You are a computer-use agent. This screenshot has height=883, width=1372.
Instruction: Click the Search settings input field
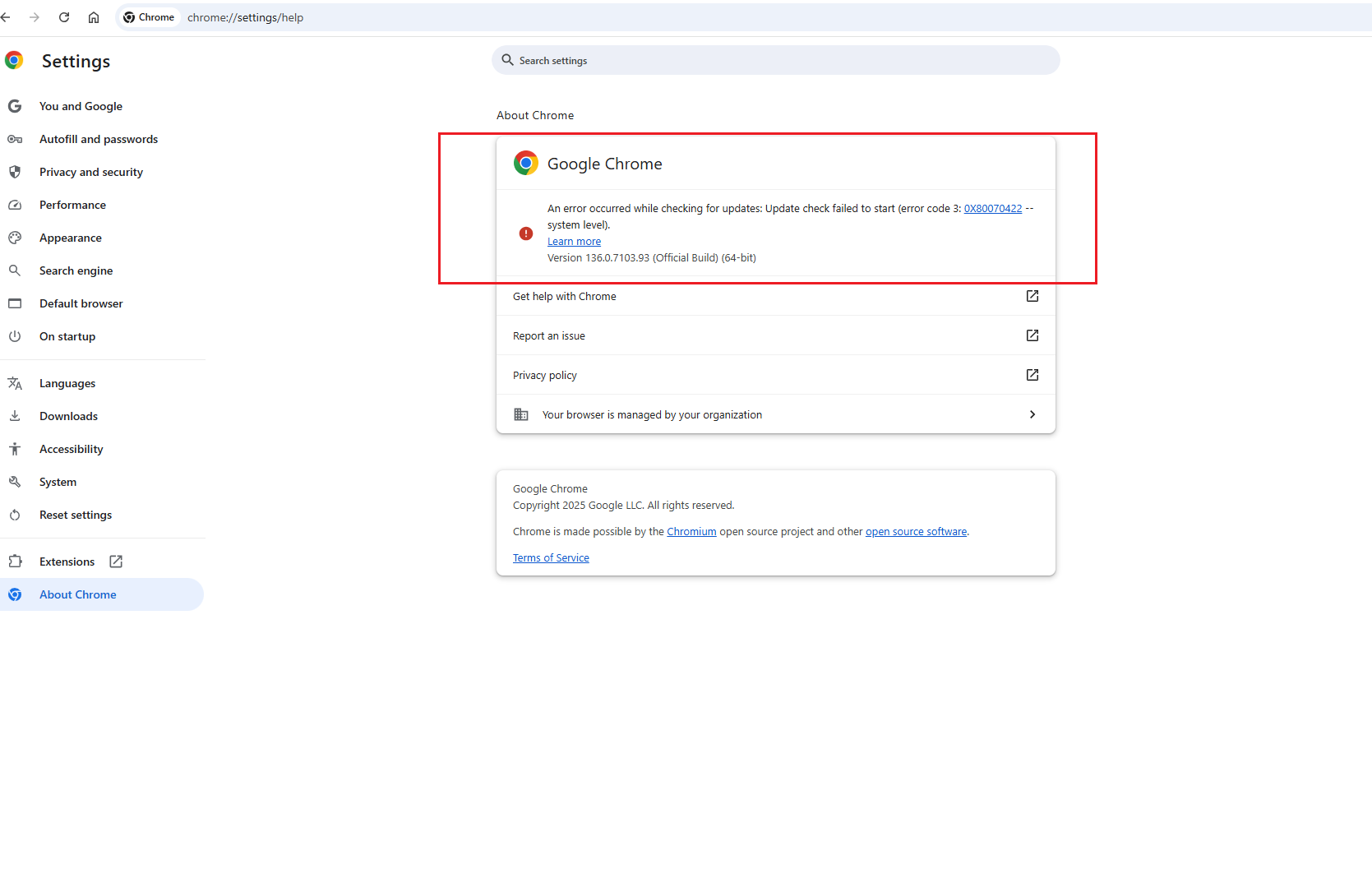[x=776, y=60]
